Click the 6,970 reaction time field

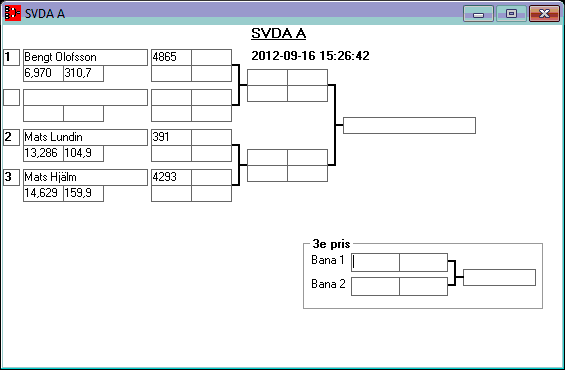43,73
